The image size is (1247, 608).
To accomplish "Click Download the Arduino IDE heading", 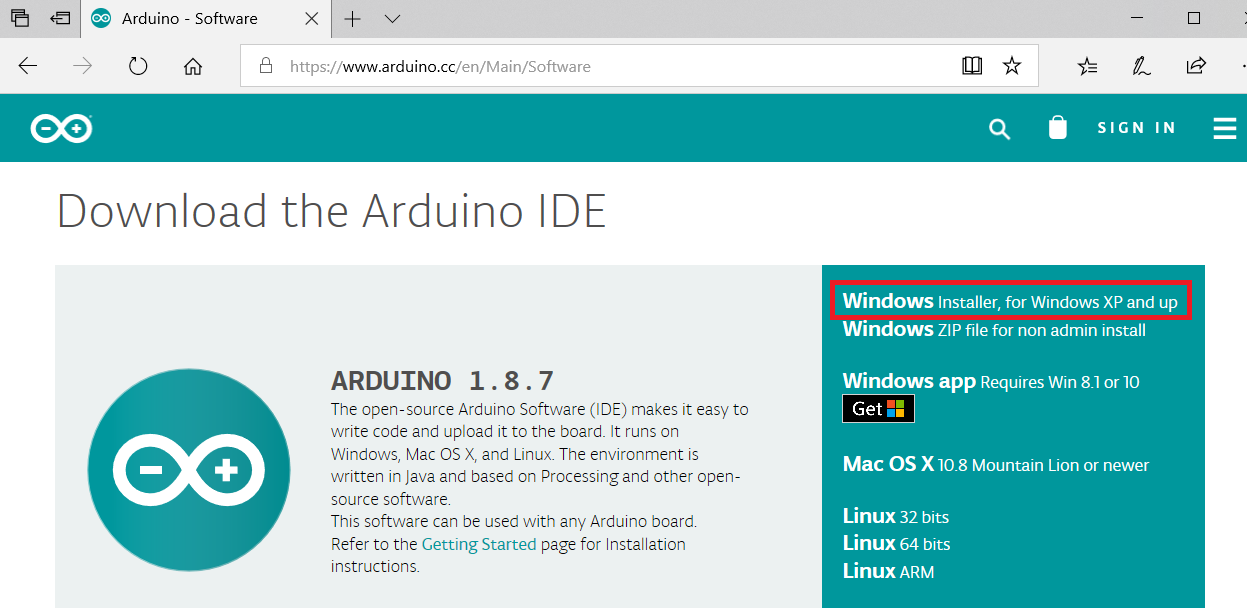I will coord(332,211).
